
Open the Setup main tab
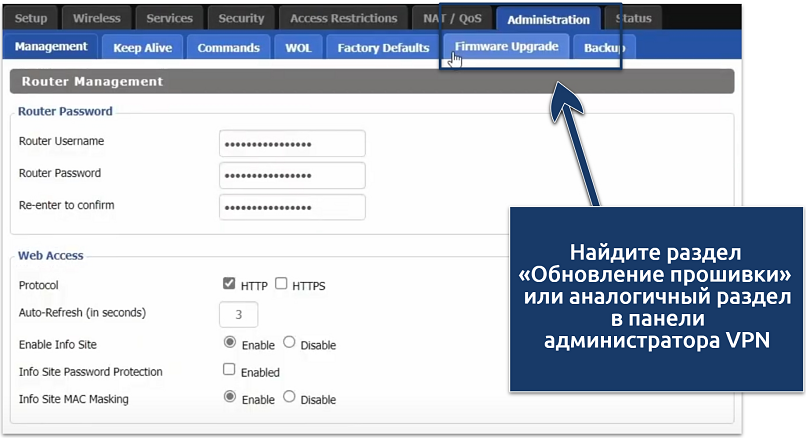[31, 18]
